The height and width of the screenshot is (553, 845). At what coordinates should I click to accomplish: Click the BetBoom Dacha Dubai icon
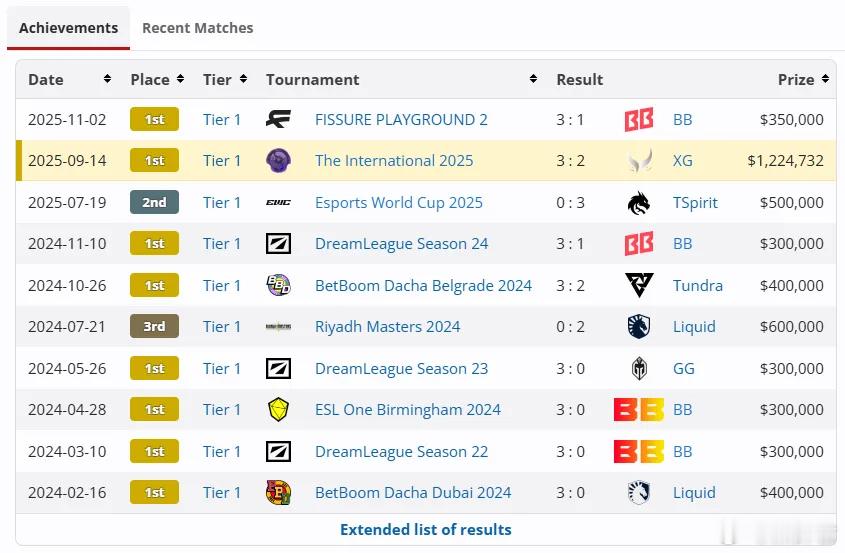[278, 492]
